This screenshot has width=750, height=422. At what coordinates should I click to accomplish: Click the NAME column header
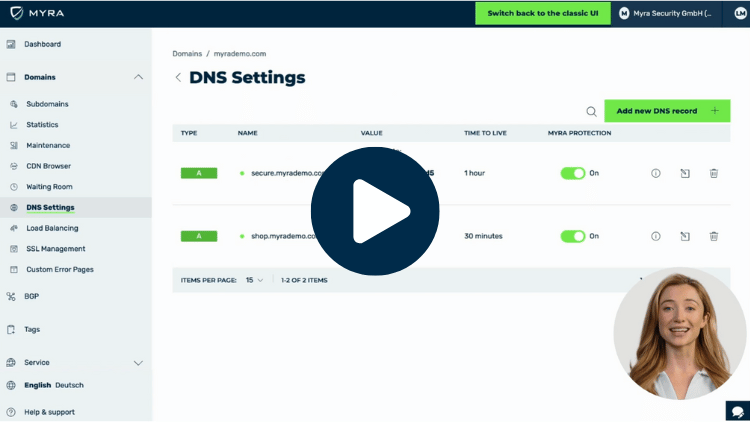click(x=247, y=133)
